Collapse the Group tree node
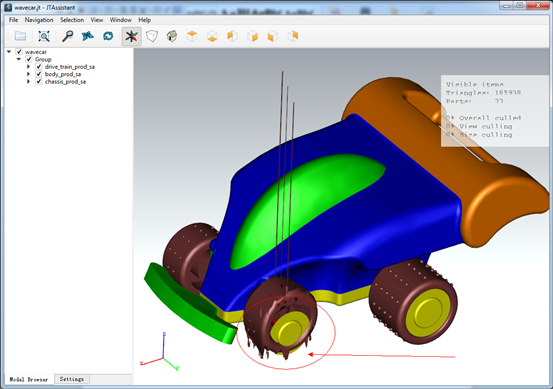Viewport: 553px width, 389px height. pos(19,59)
